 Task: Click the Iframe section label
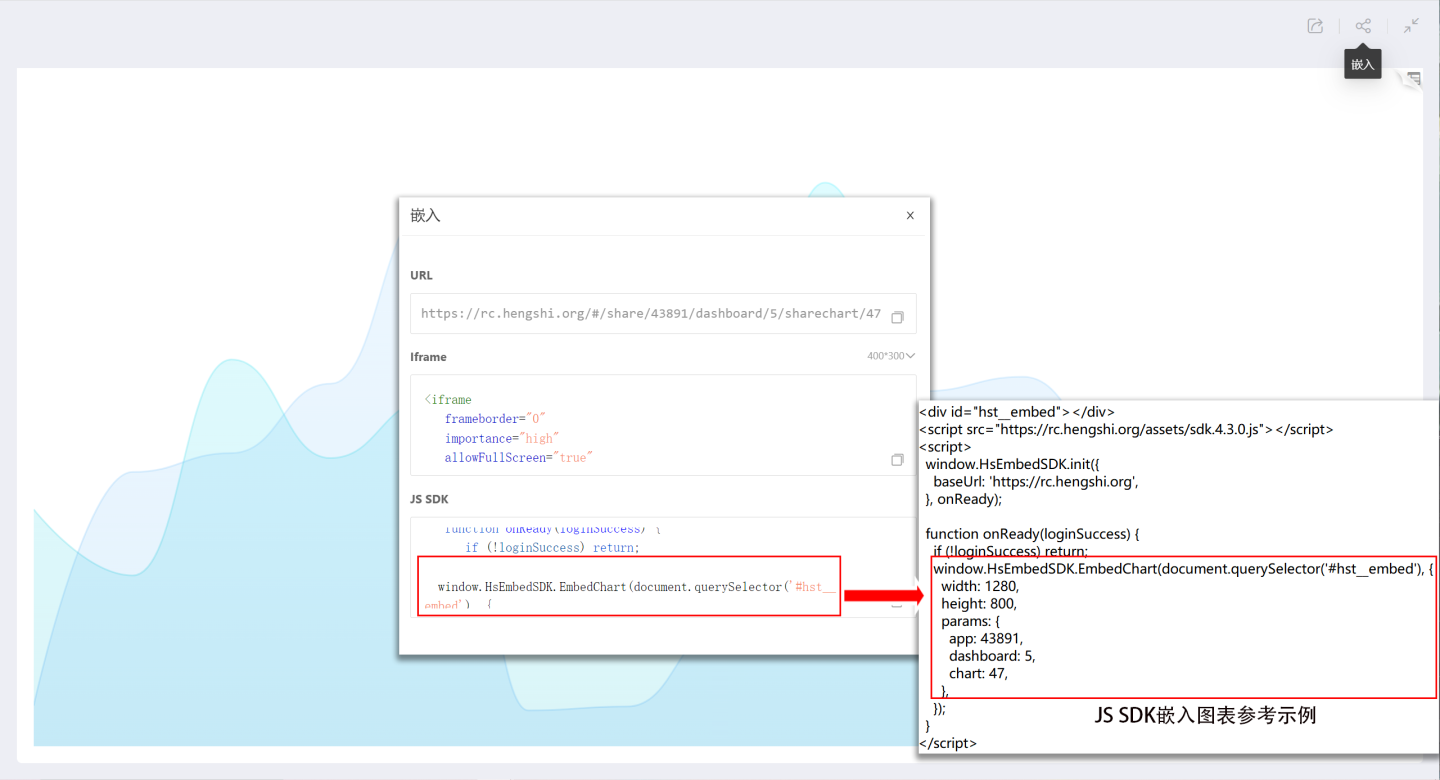[428, 357]
